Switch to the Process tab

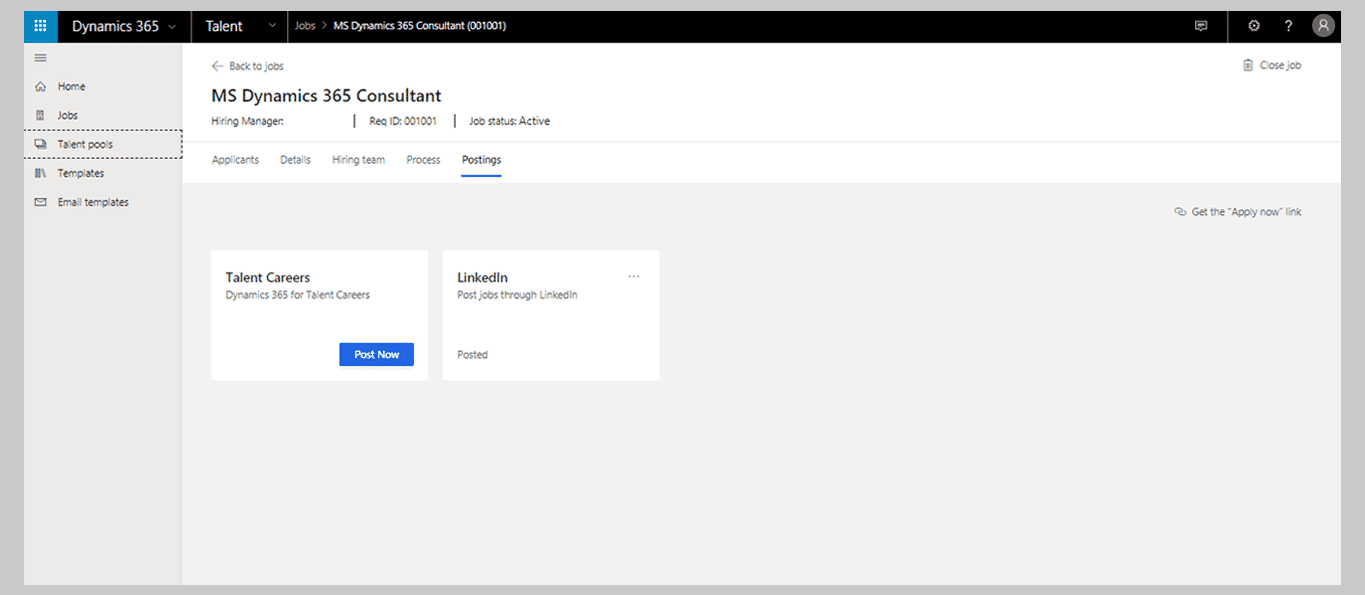[x=423, y=160]
